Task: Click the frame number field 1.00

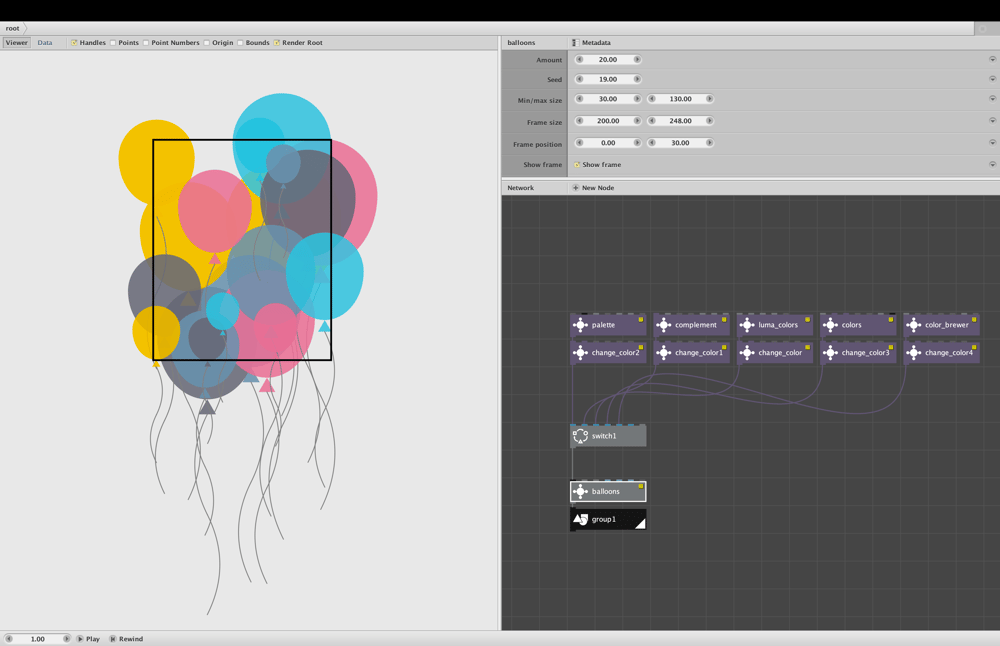Action: tap(38, 639)
